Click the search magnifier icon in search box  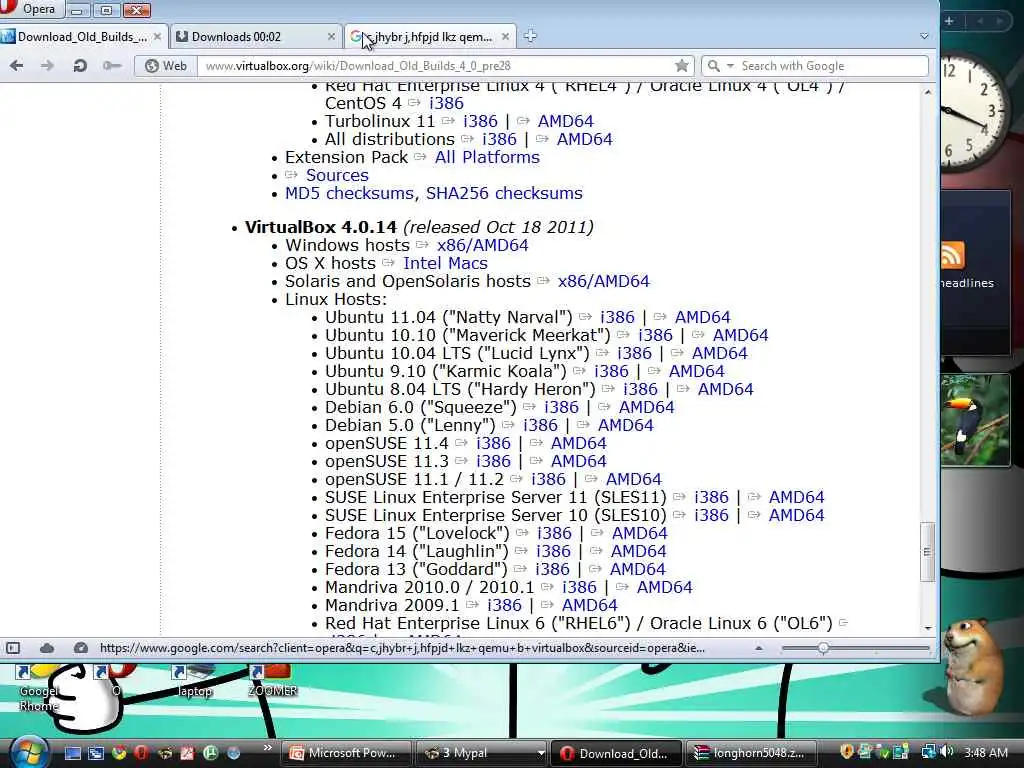714,66
